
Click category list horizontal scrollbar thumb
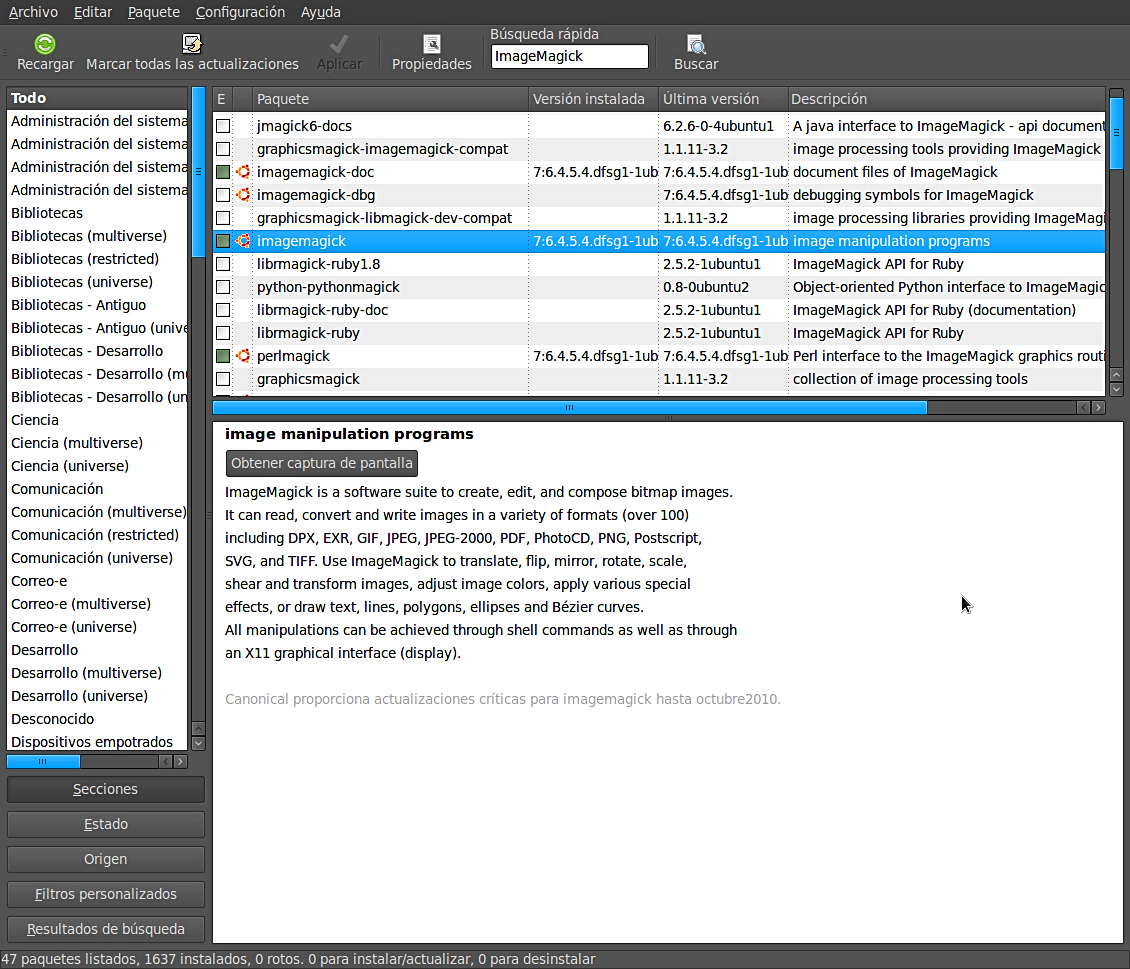(43, 762)
